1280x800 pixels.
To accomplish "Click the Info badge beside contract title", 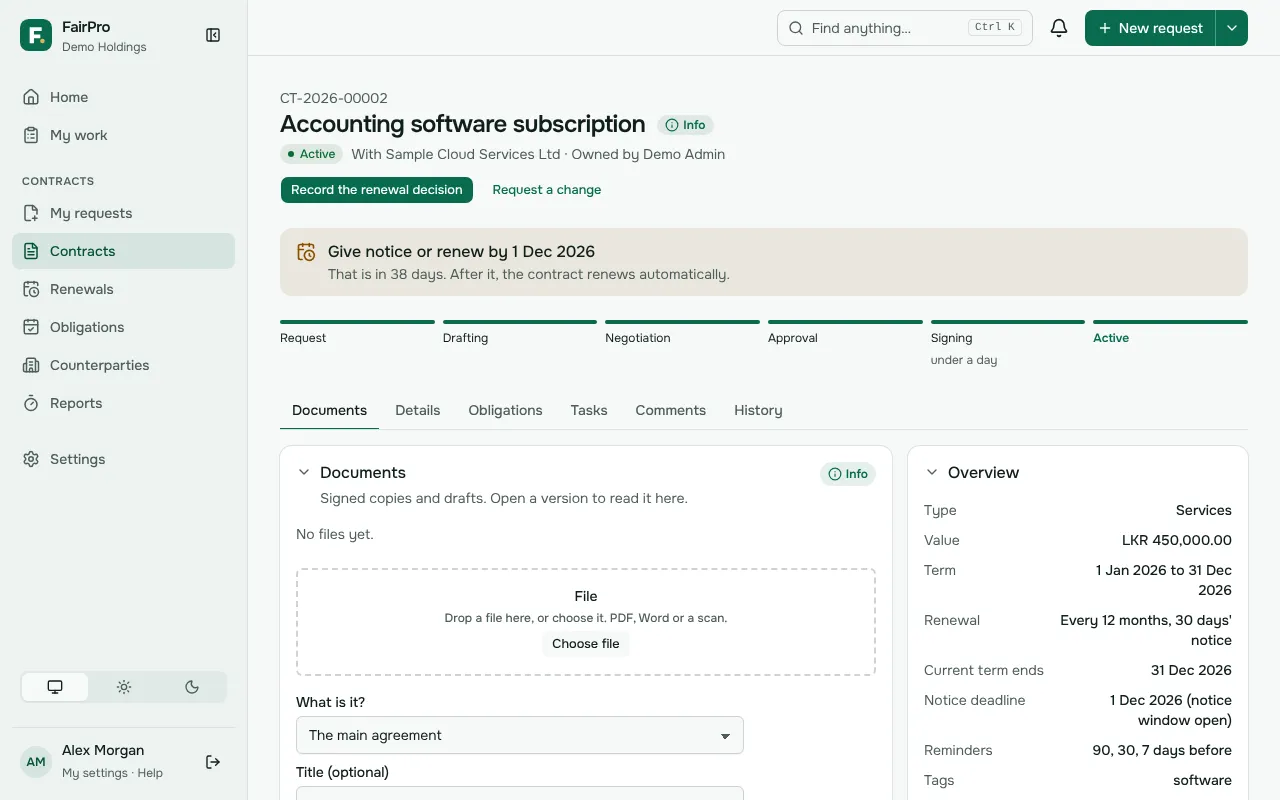I will tap(686, 125).
